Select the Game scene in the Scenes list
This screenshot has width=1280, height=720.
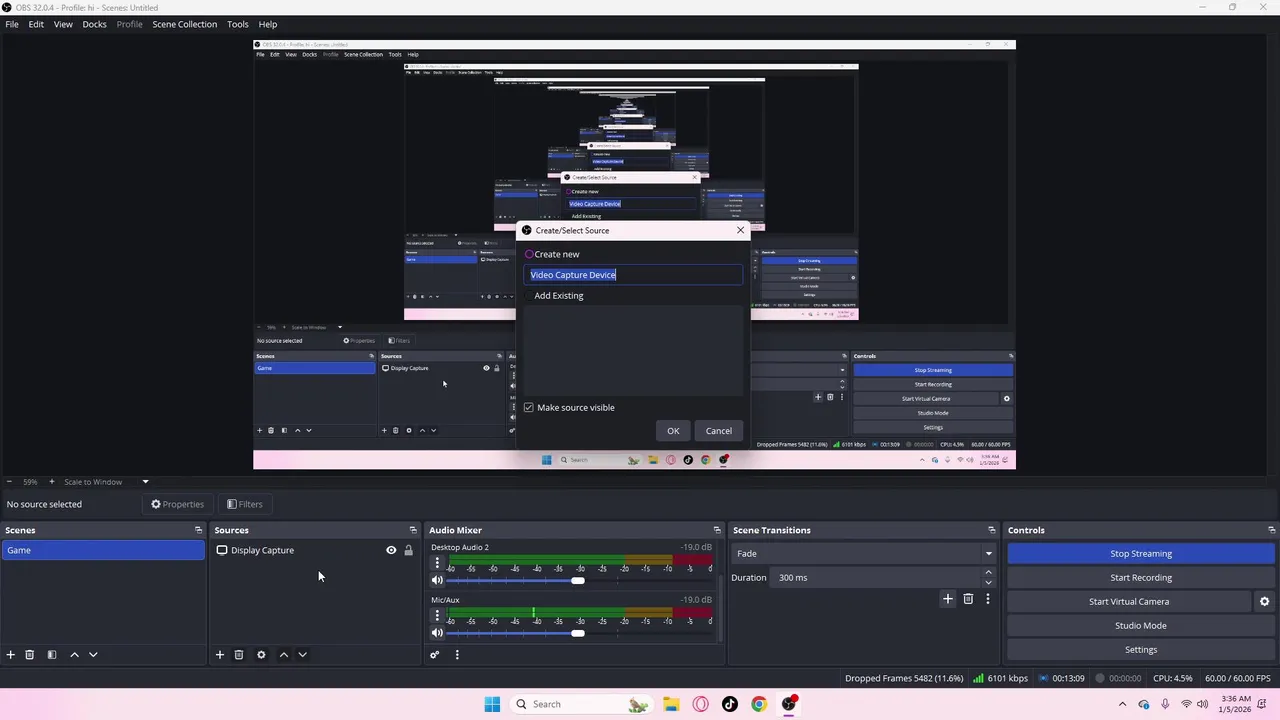click(103, 550)
